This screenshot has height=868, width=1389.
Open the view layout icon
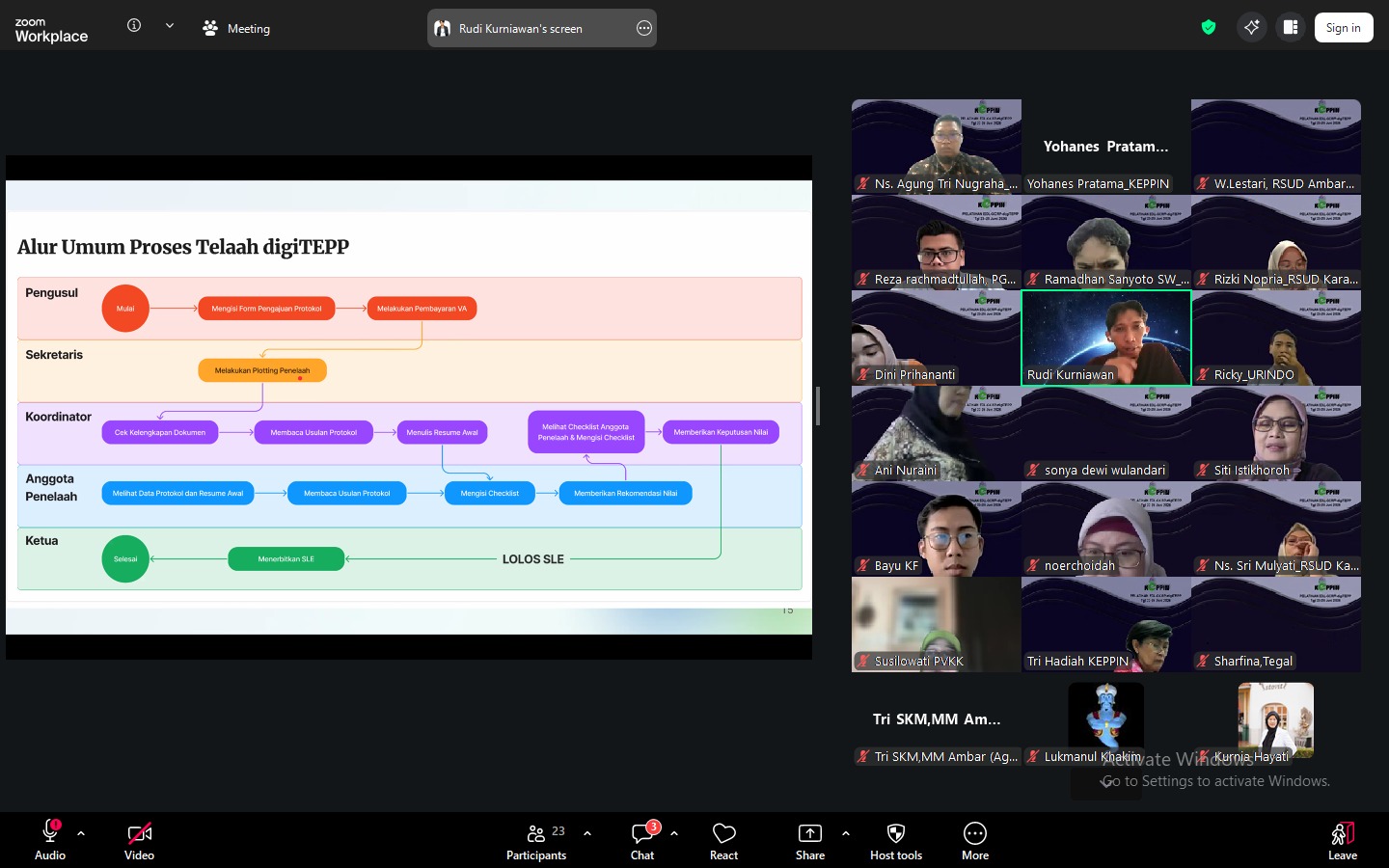(x=1291, y=27)
